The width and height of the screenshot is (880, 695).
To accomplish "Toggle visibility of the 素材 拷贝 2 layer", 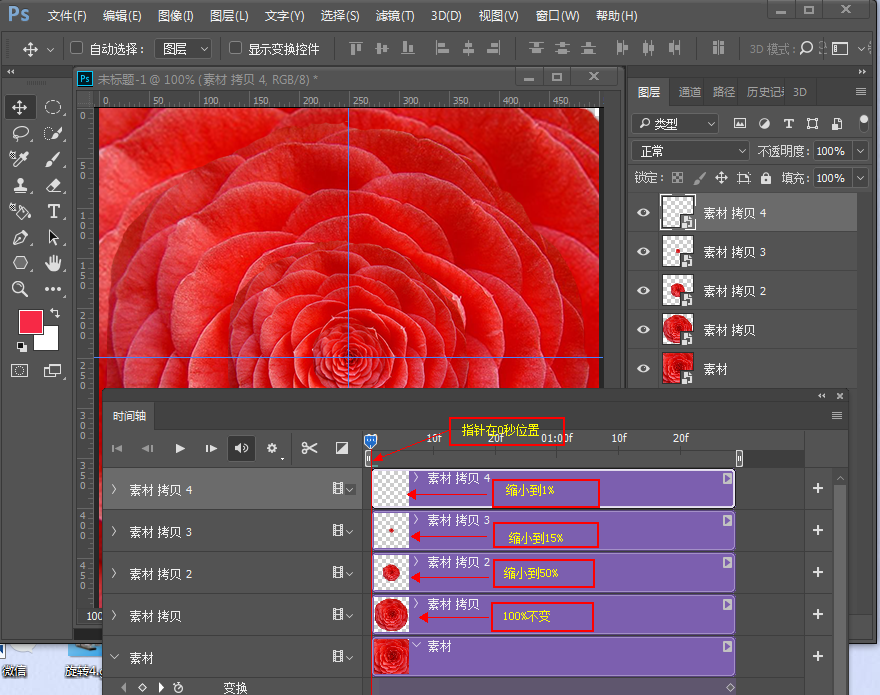I will (x=643, y=291).
